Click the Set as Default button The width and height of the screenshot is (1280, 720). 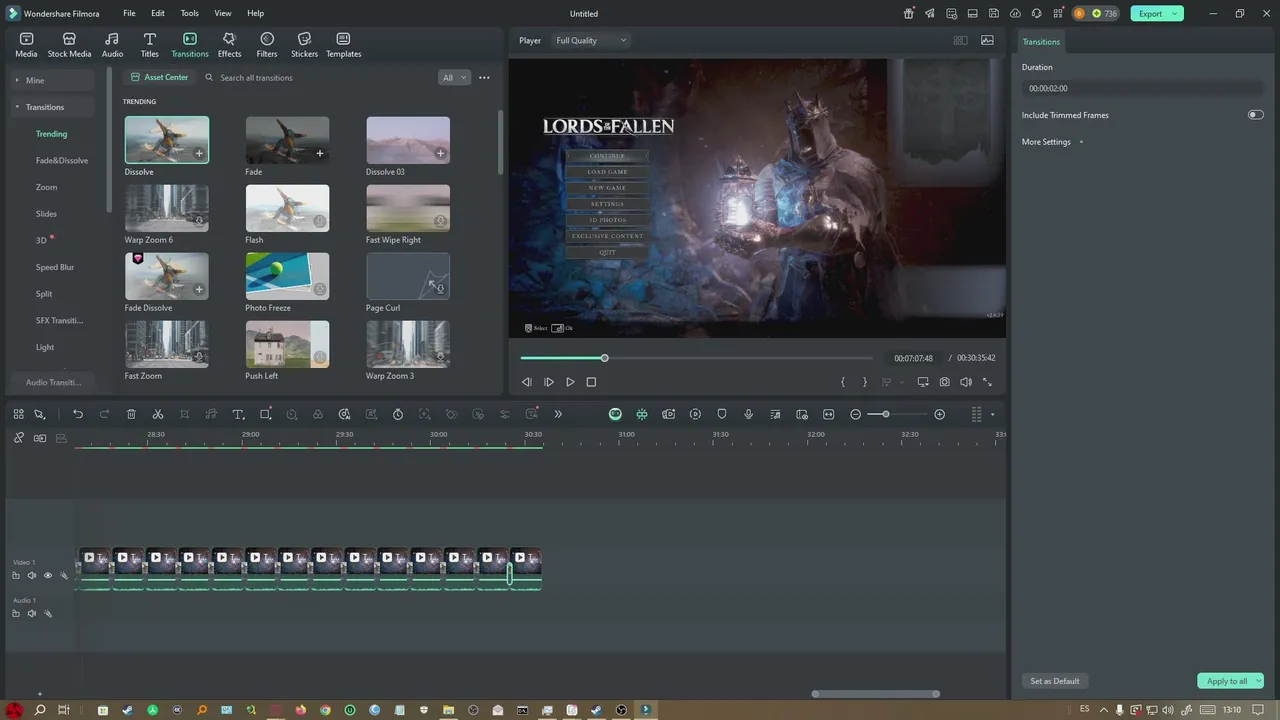pyautogui.click(x=1055, y=681)
